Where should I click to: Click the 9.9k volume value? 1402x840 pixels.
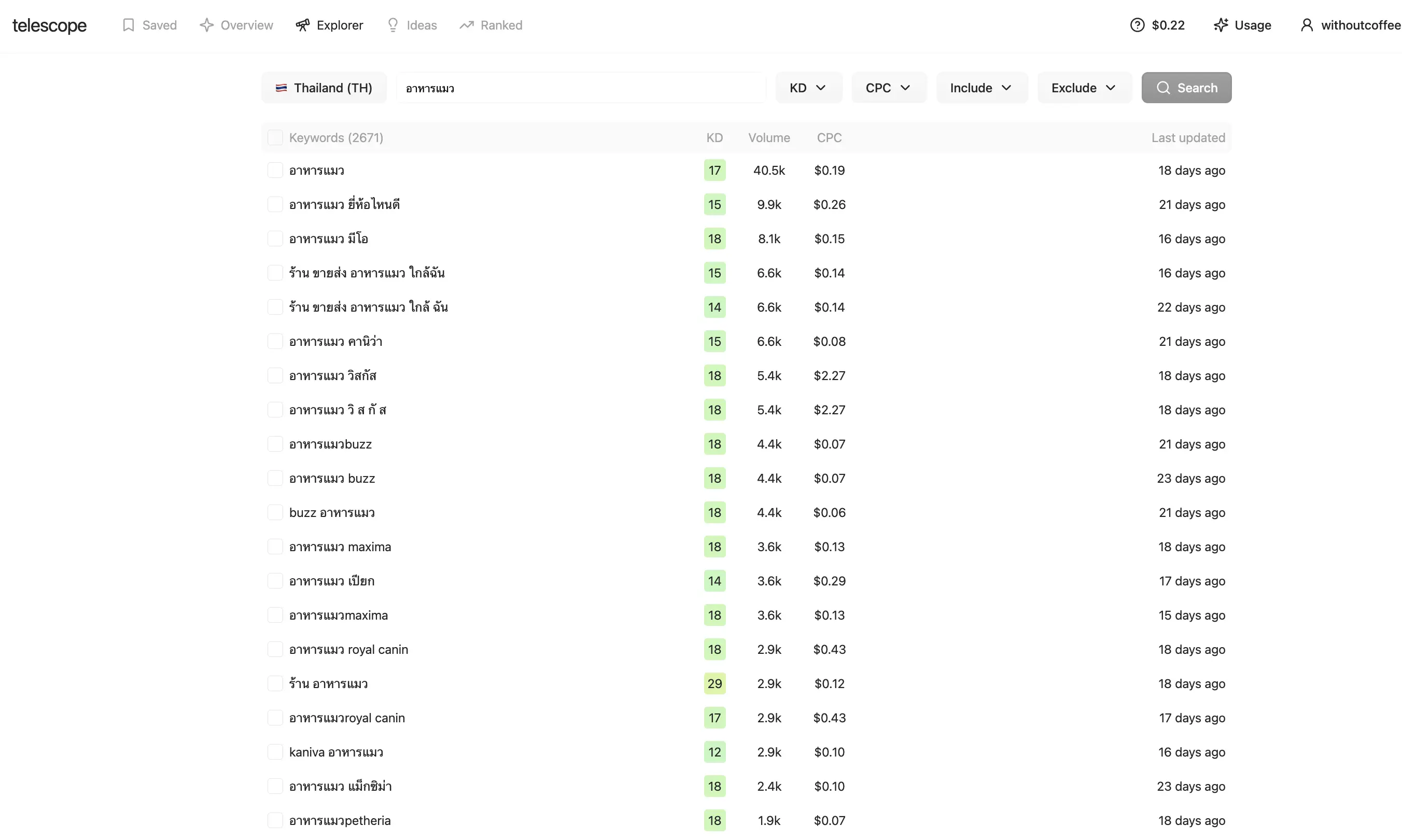[x=768, y=204]
